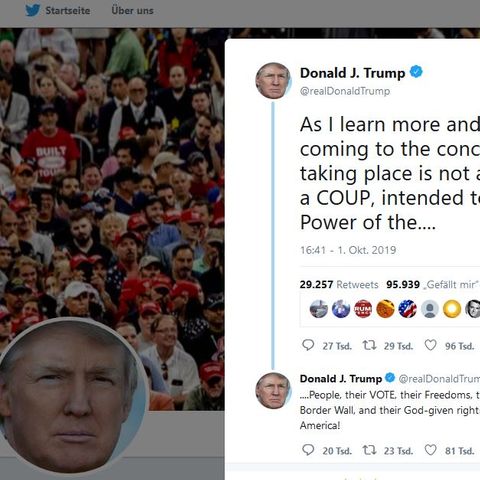Click the second tweet's author avatar
Viewport: 480px width, 480px height.
point(273,391)
